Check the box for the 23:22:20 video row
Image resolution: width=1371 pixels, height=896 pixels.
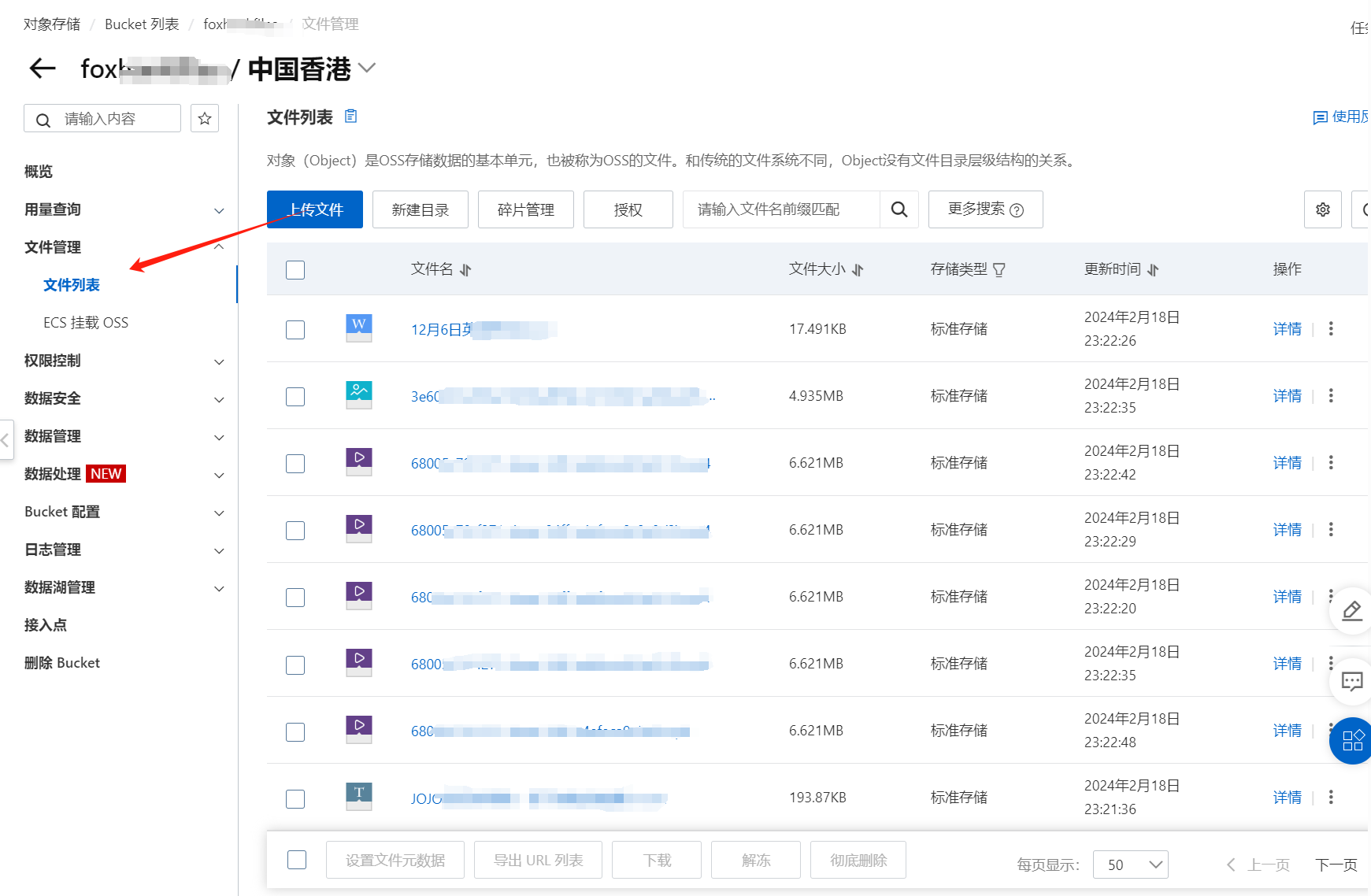pos(295,598)
